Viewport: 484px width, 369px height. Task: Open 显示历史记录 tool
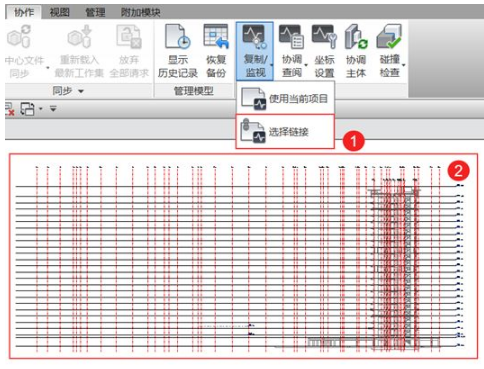[x=178, y=51]
